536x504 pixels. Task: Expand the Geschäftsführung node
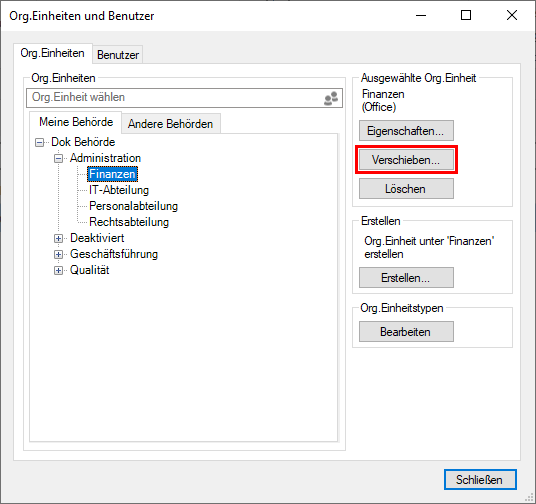[x=58, y=254]
